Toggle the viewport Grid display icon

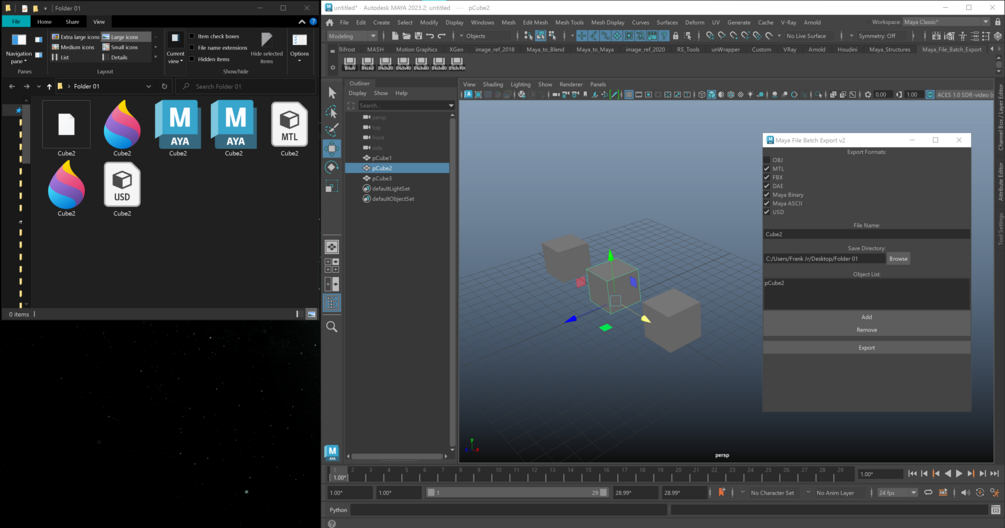629,95
